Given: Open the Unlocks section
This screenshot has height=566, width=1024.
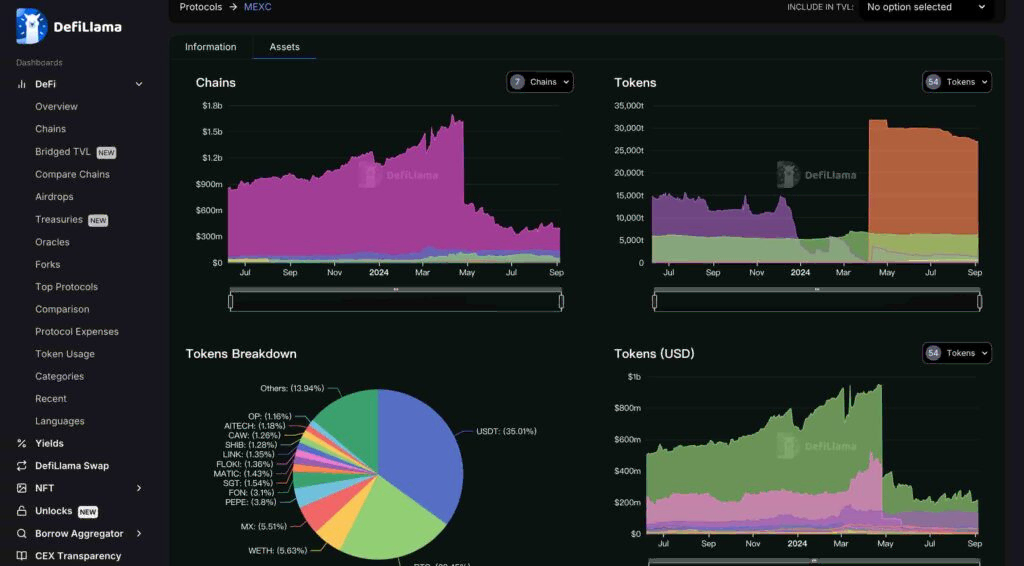Looking at the screenshot, I should tap(54, 511).
